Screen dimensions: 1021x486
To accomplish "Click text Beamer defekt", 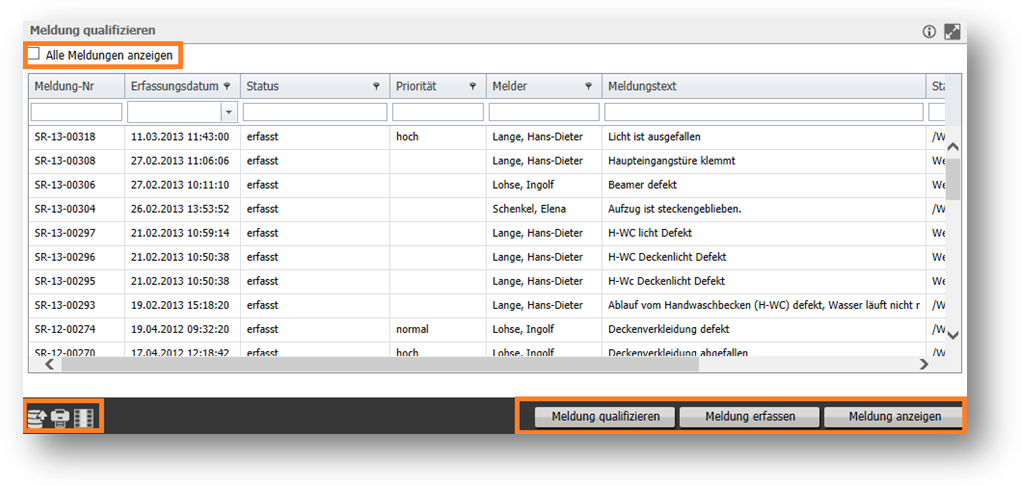I will point(642,185).
